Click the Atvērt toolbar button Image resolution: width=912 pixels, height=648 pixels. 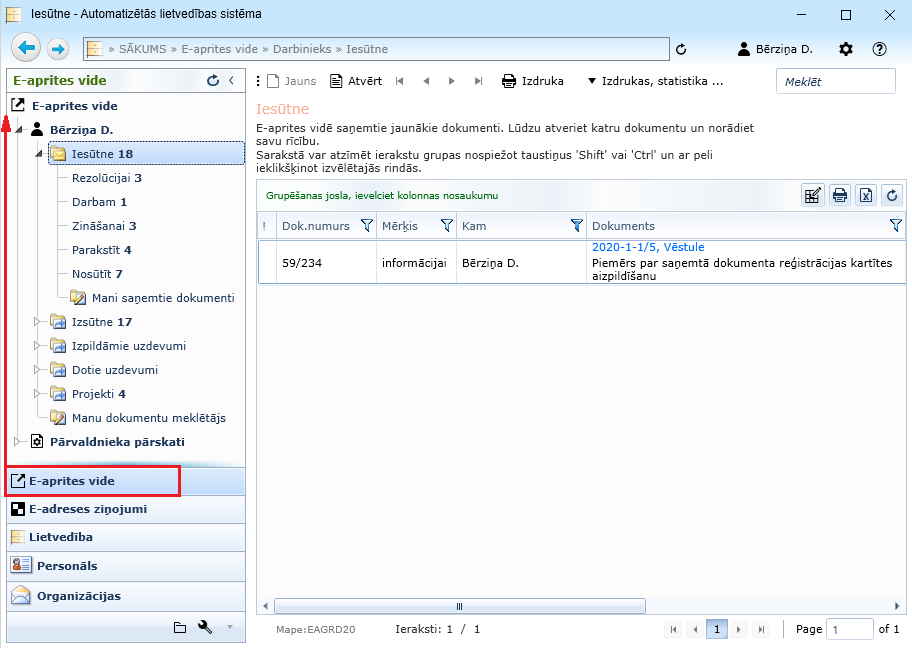tap(355, 81)
